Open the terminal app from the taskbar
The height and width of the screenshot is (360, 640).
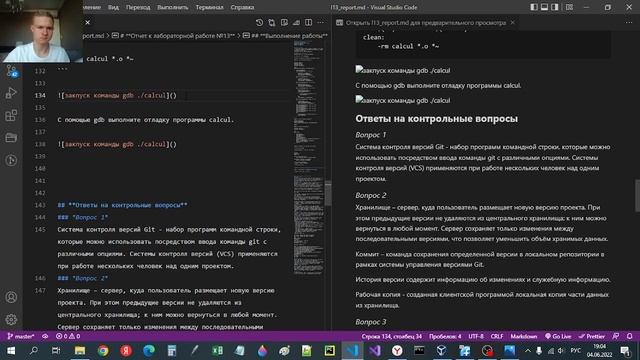419,351
